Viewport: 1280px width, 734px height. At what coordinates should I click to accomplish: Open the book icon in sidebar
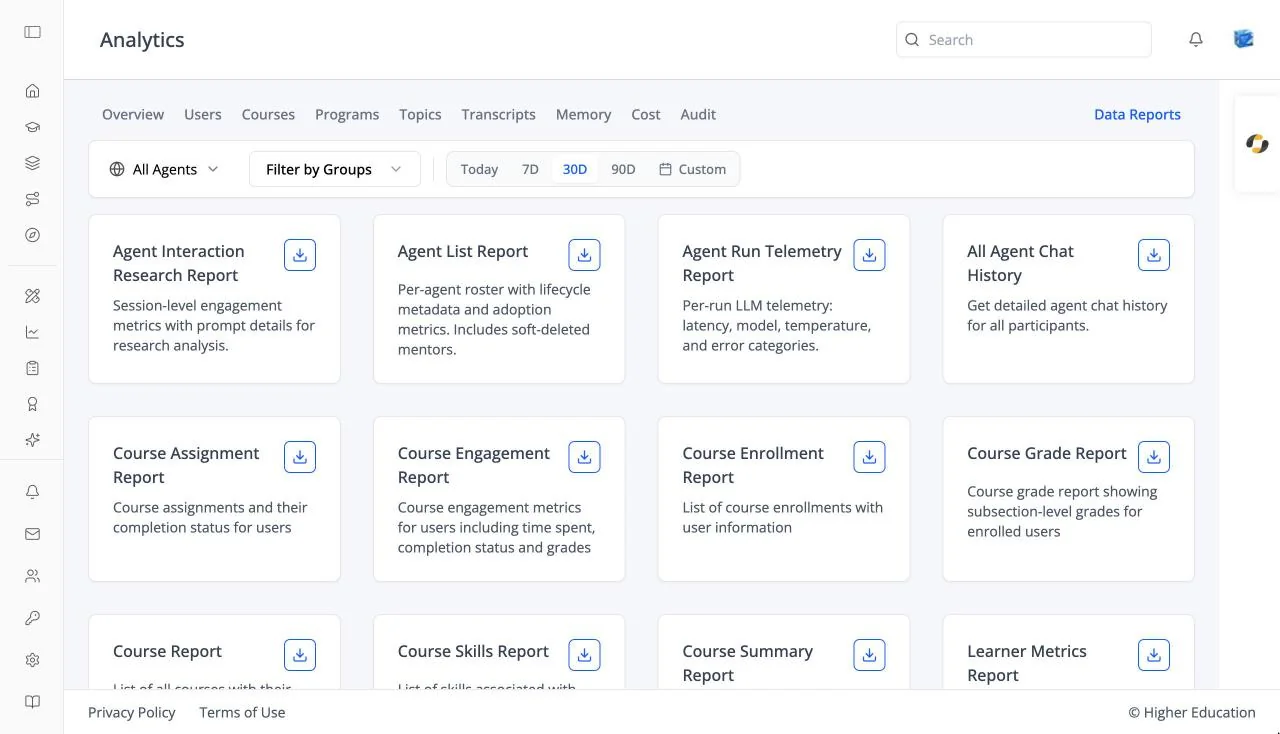(x=32, y=702)
